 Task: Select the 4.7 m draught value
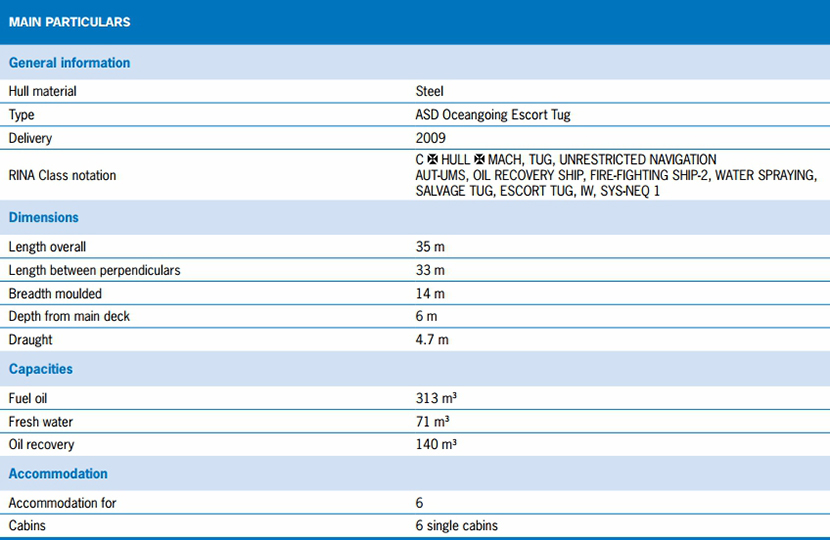coord(432,340)
